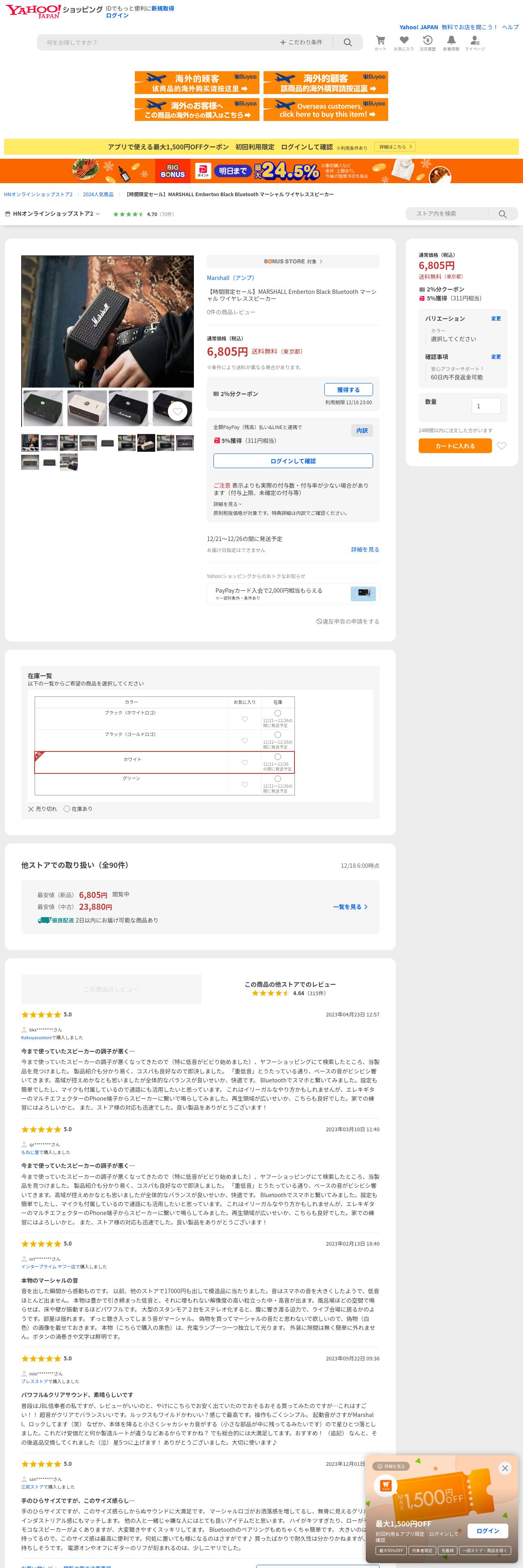Select stock radio for グリーン
Image resolution: width=523 pixels, height=1568 pixels.
click(x=278, y=779)
